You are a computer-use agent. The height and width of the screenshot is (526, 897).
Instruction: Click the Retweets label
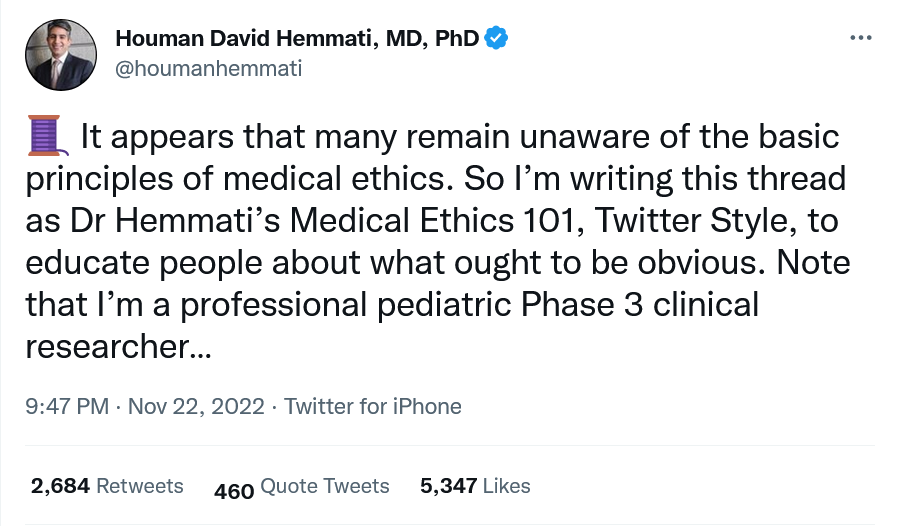(x=140, y=486)
